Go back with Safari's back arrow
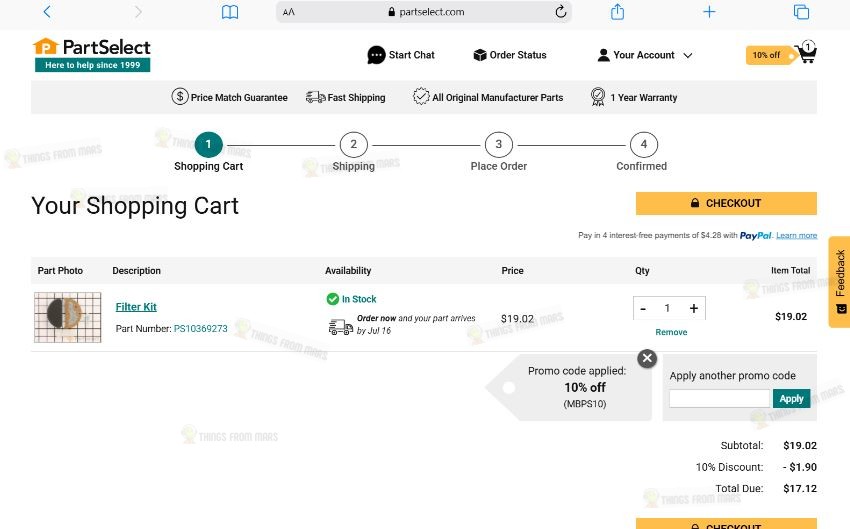 click(x=47, y=12)
